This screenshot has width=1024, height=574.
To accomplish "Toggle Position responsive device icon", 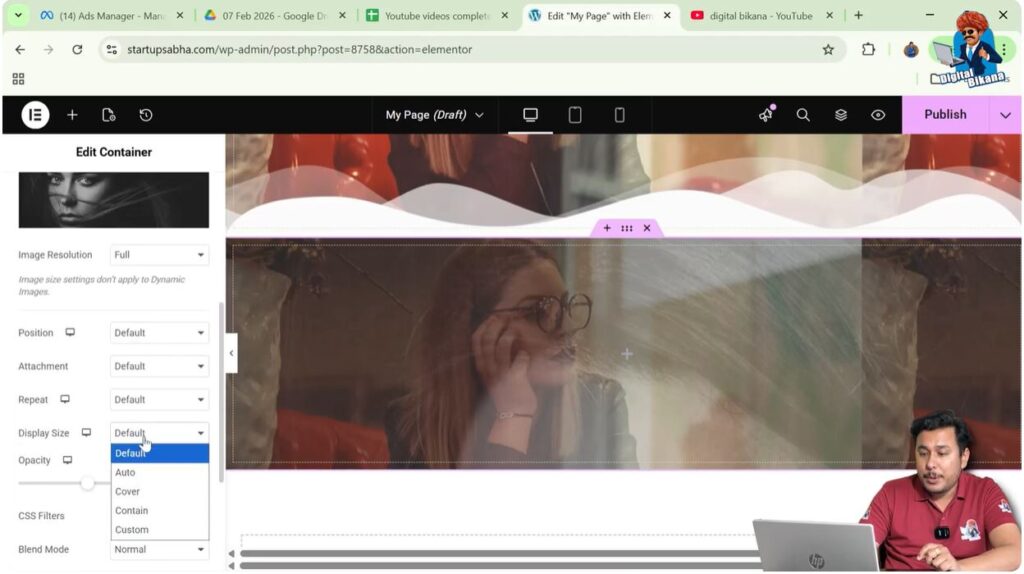I will click(70, 332).
